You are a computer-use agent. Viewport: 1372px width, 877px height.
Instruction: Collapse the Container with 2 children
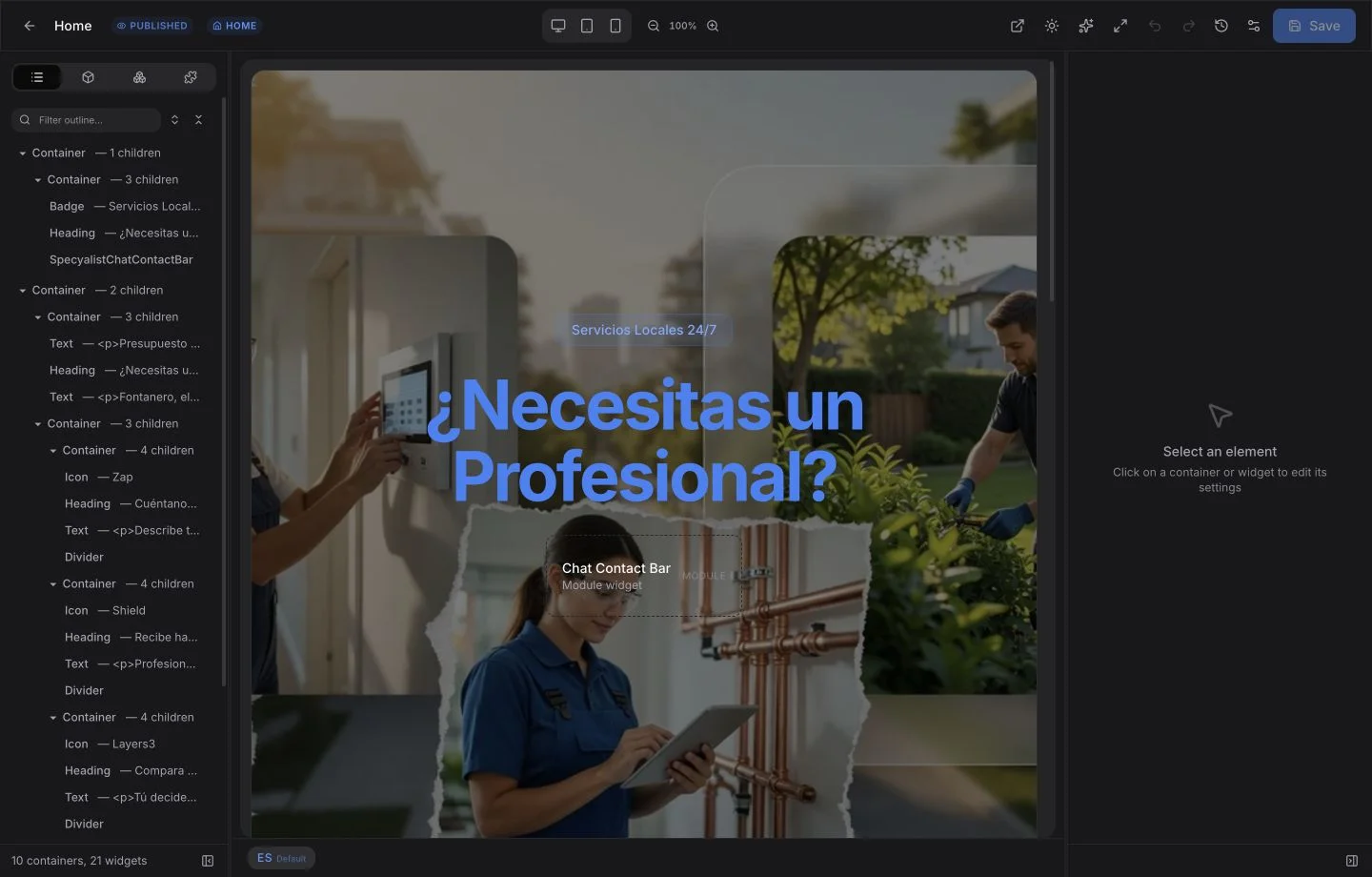pyautogui.click(x=23, y=291)
